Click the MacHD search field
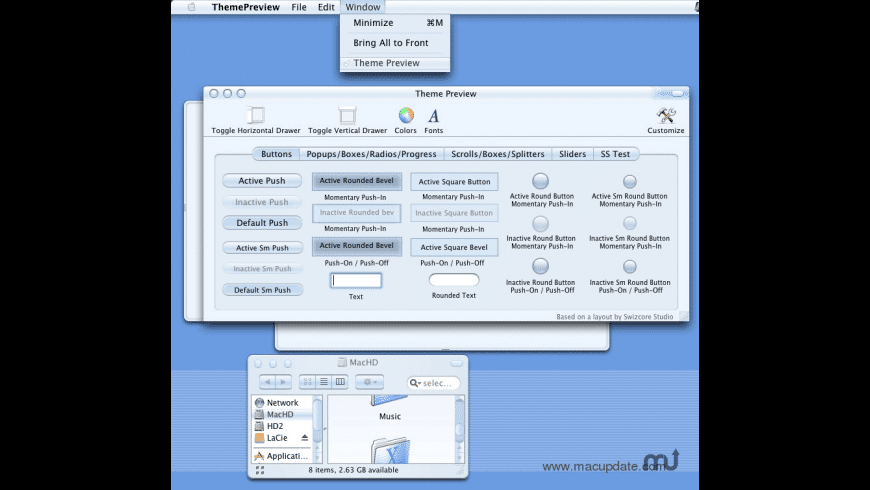This screenshot has width=870, height=490. pos(433,383)
